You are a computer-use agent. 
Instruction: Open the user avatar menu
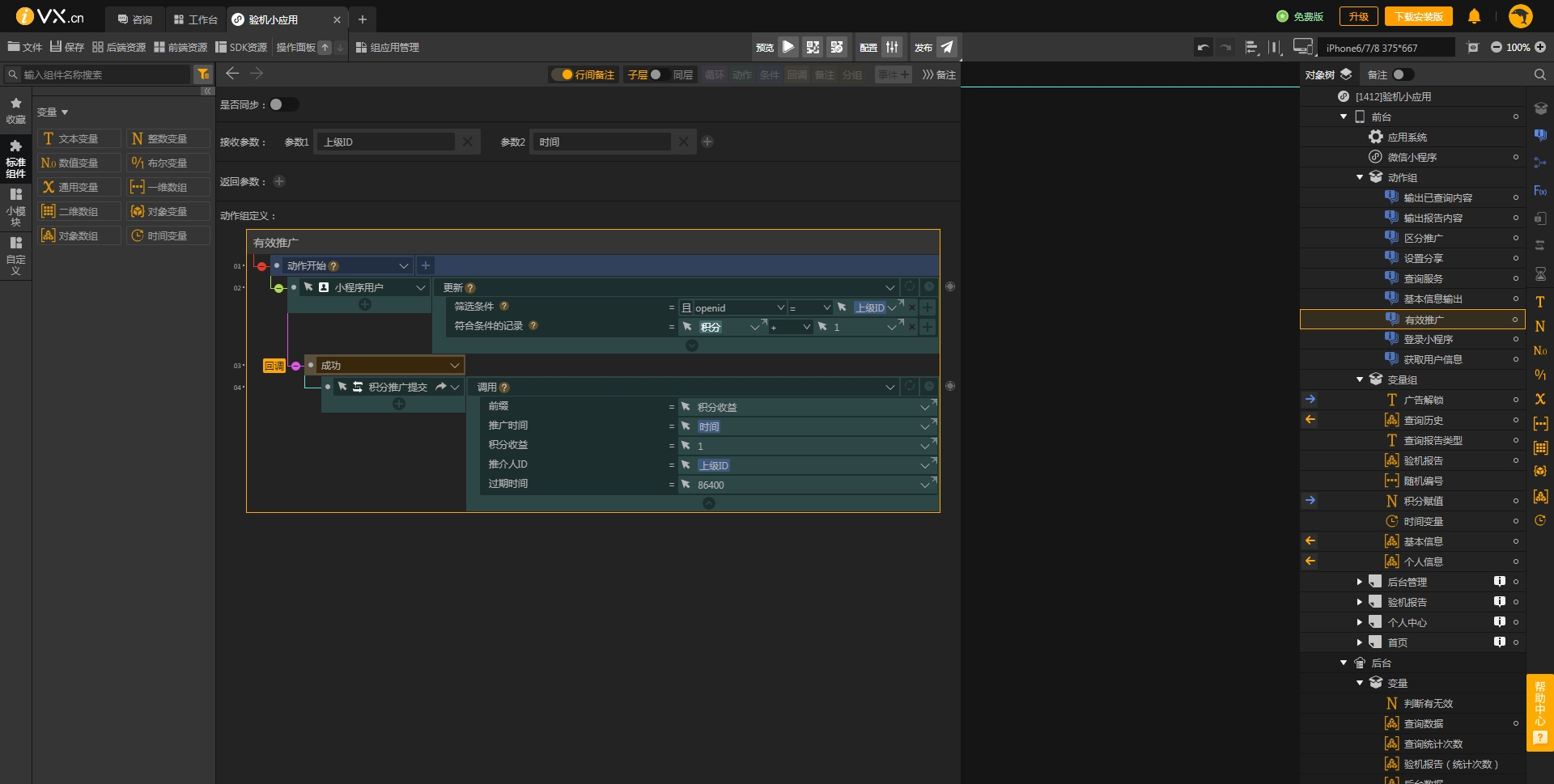click(x=1521, y=16)
